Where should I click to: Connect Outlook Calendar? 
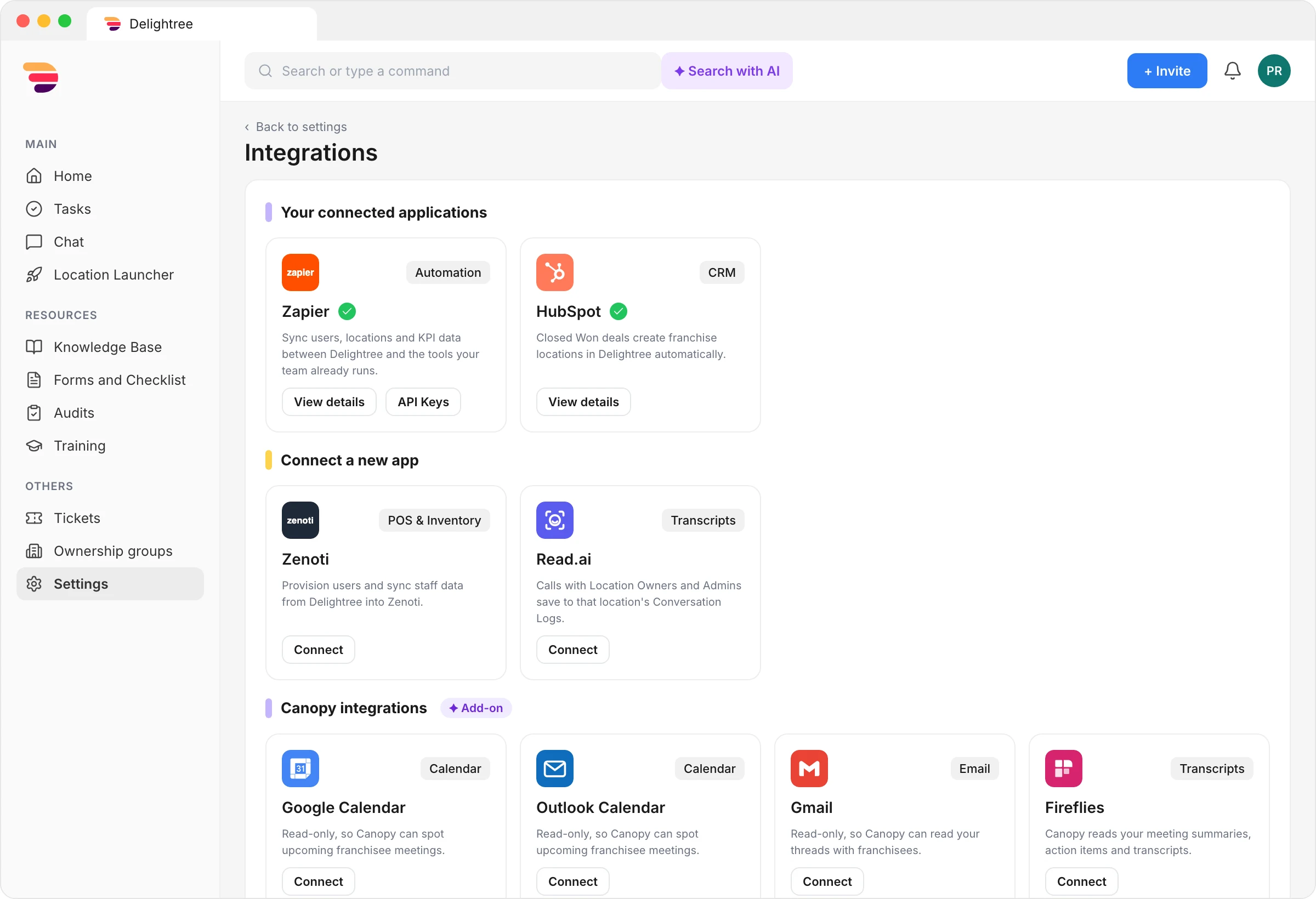tap(572, 881)
